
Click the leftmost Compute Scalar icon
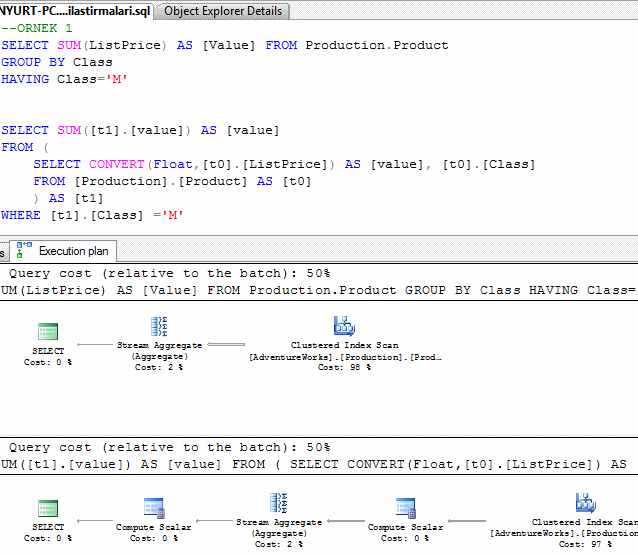pos(154,508)
